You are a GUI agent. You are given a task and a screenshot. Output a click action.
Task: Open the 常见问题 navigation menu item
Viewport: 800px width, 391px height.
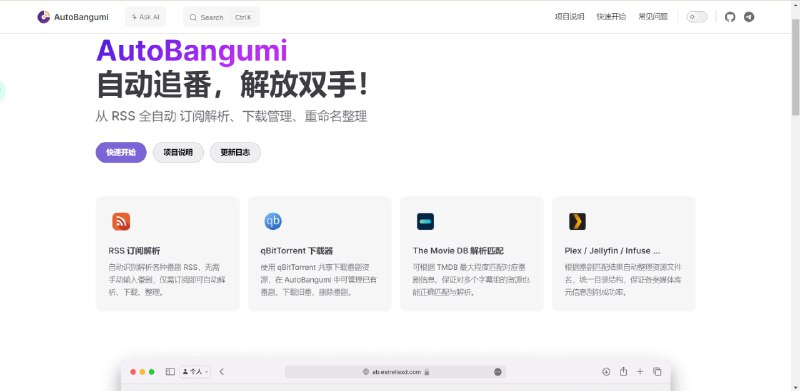pyautogui.click(x=653, y=17)
